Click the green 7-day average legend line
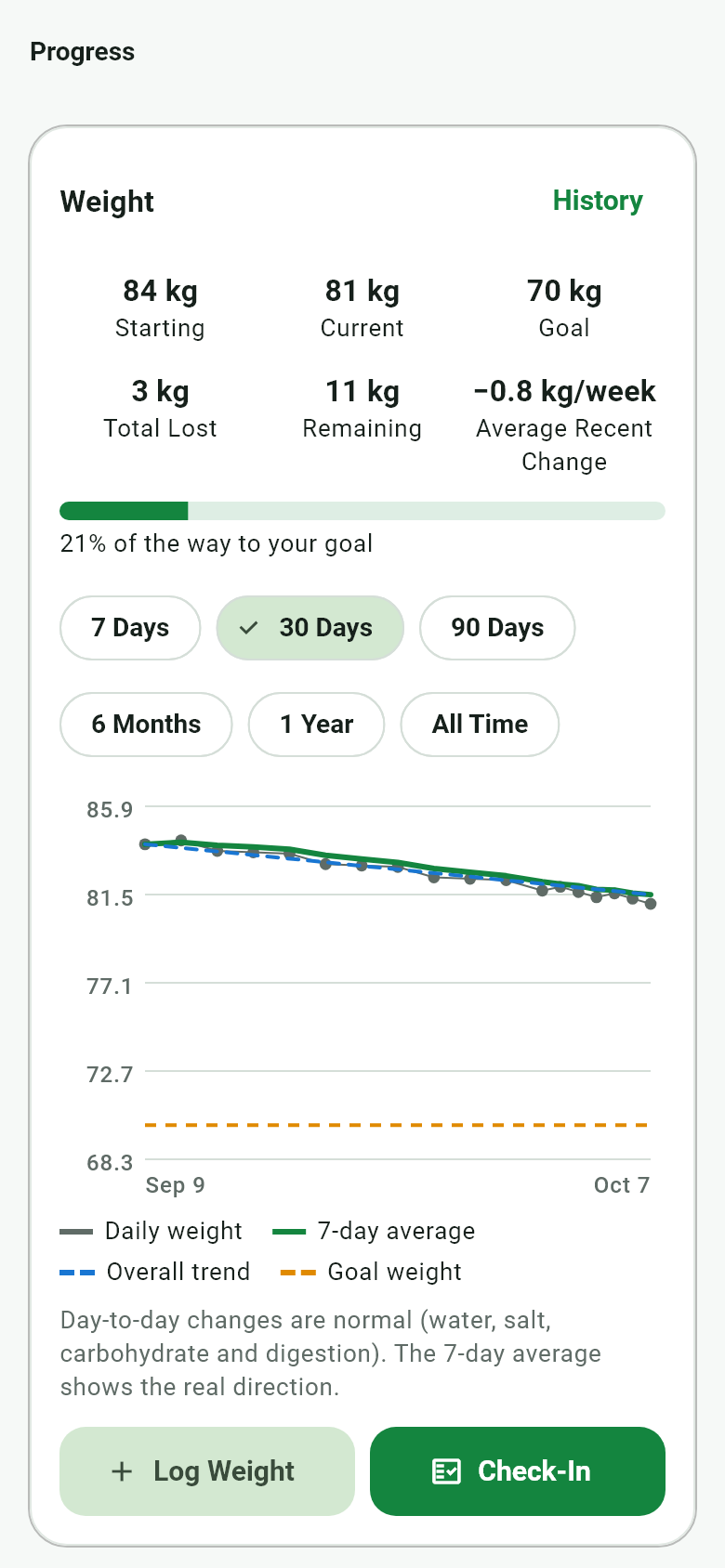 pos(289,1232)
